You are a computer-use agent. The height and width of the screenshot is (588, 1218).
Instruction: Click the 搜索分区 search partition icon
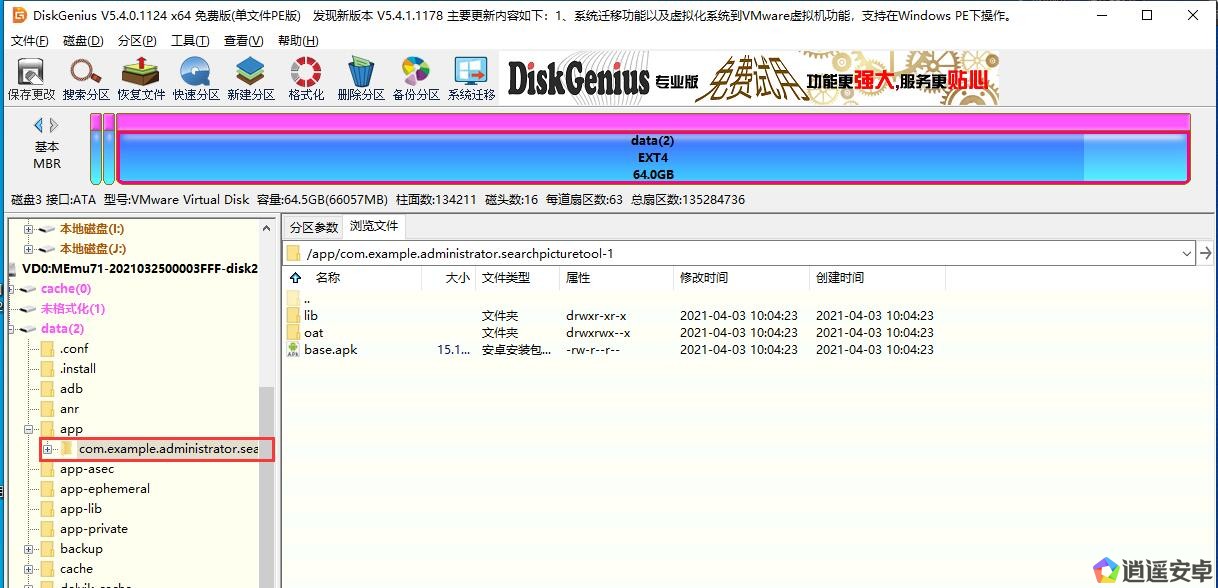coord(86,79)
